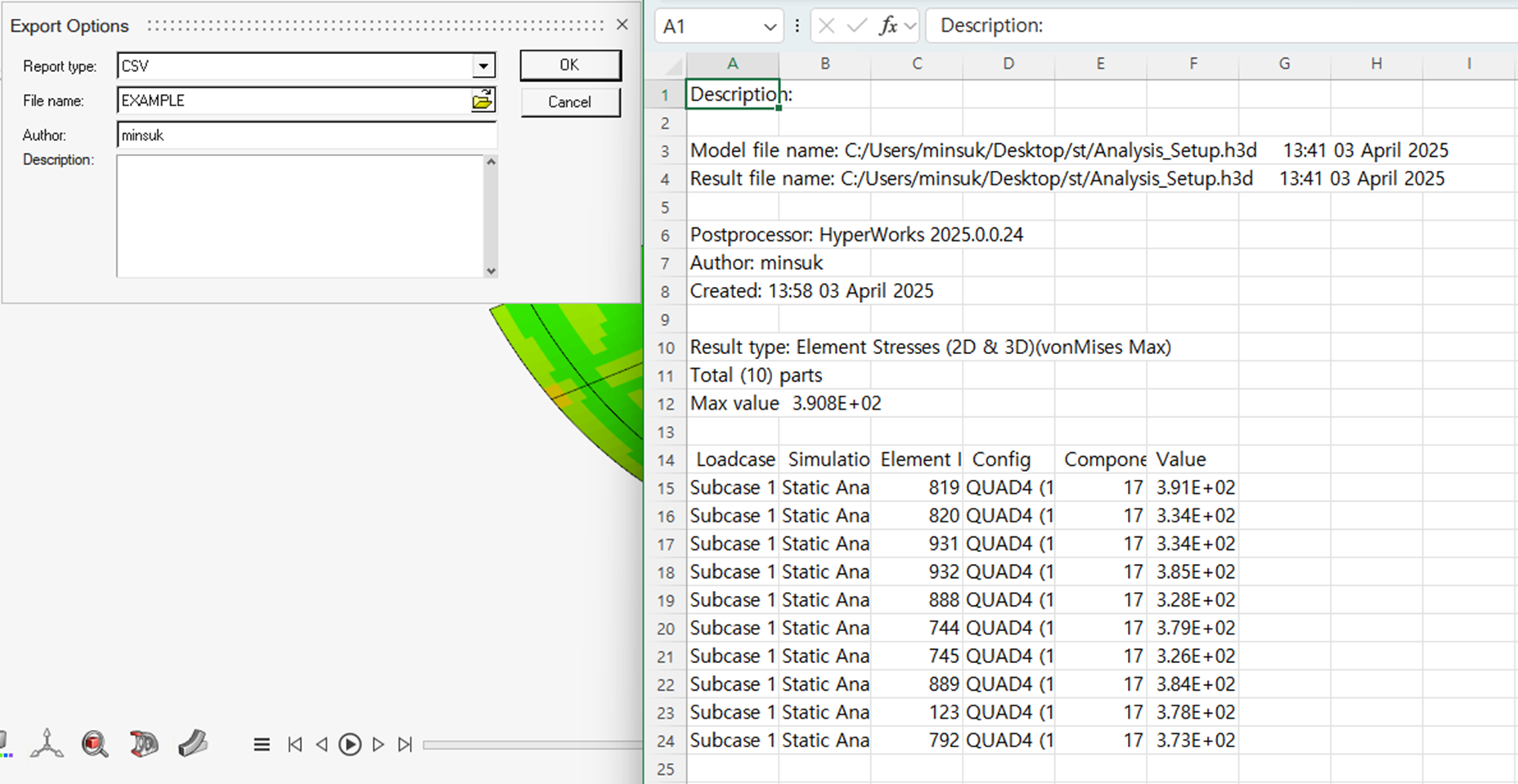Viewport: 1518px width, 784px height.
Task: Click the Element ID cell 932
Action: tap(917, 571)
